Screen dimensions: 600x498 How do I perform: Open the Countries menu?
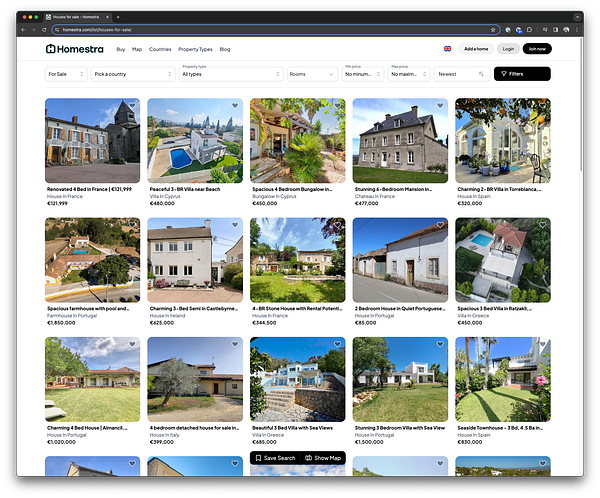[160, 49]
